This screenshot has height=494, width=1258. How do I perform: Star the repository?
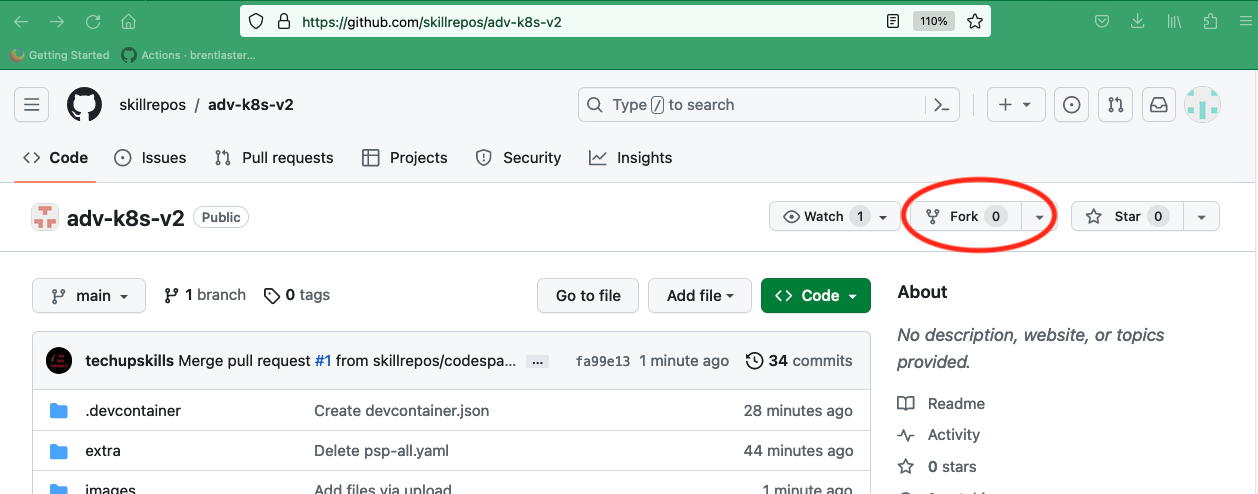point(1127,216)
